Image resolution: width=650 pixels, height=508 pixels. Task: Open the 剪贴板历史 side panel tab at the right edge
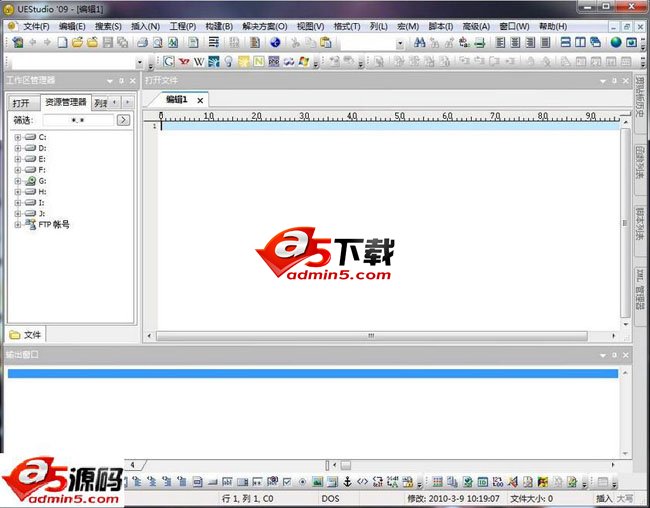click(640, 103)
